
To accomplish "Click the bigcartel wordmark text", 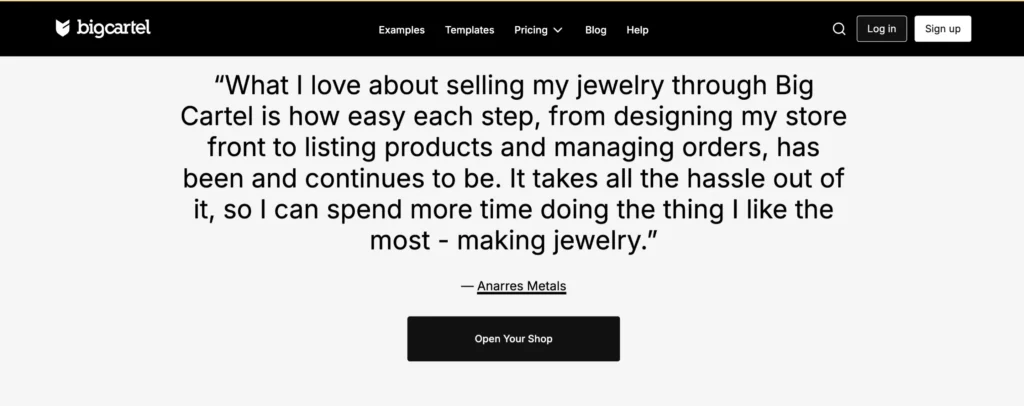I will pos(114,28).
